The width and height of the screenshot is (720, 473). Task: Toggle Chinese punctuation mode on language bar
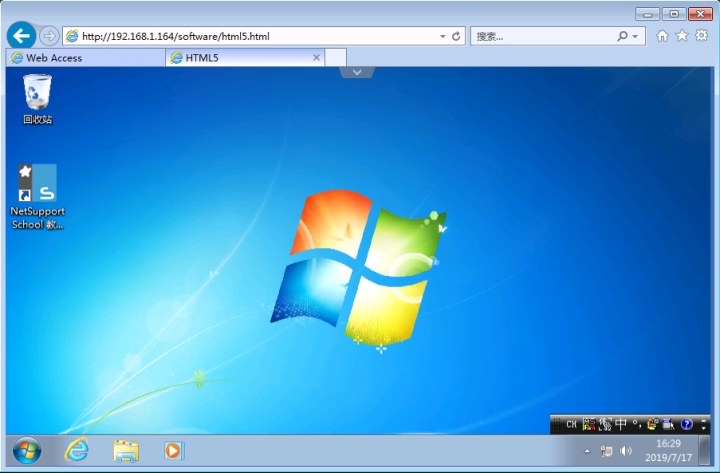pos(636,424)
